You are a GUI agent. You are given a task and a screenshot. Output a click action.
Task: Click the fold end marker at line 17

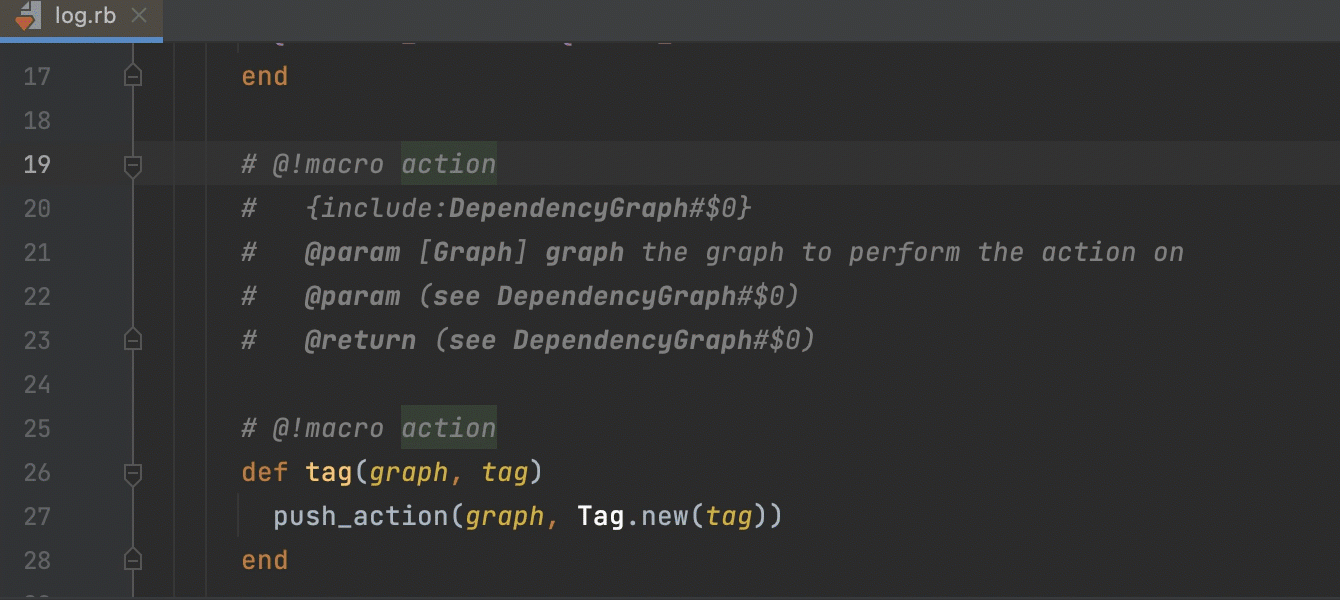coord(132,77)
